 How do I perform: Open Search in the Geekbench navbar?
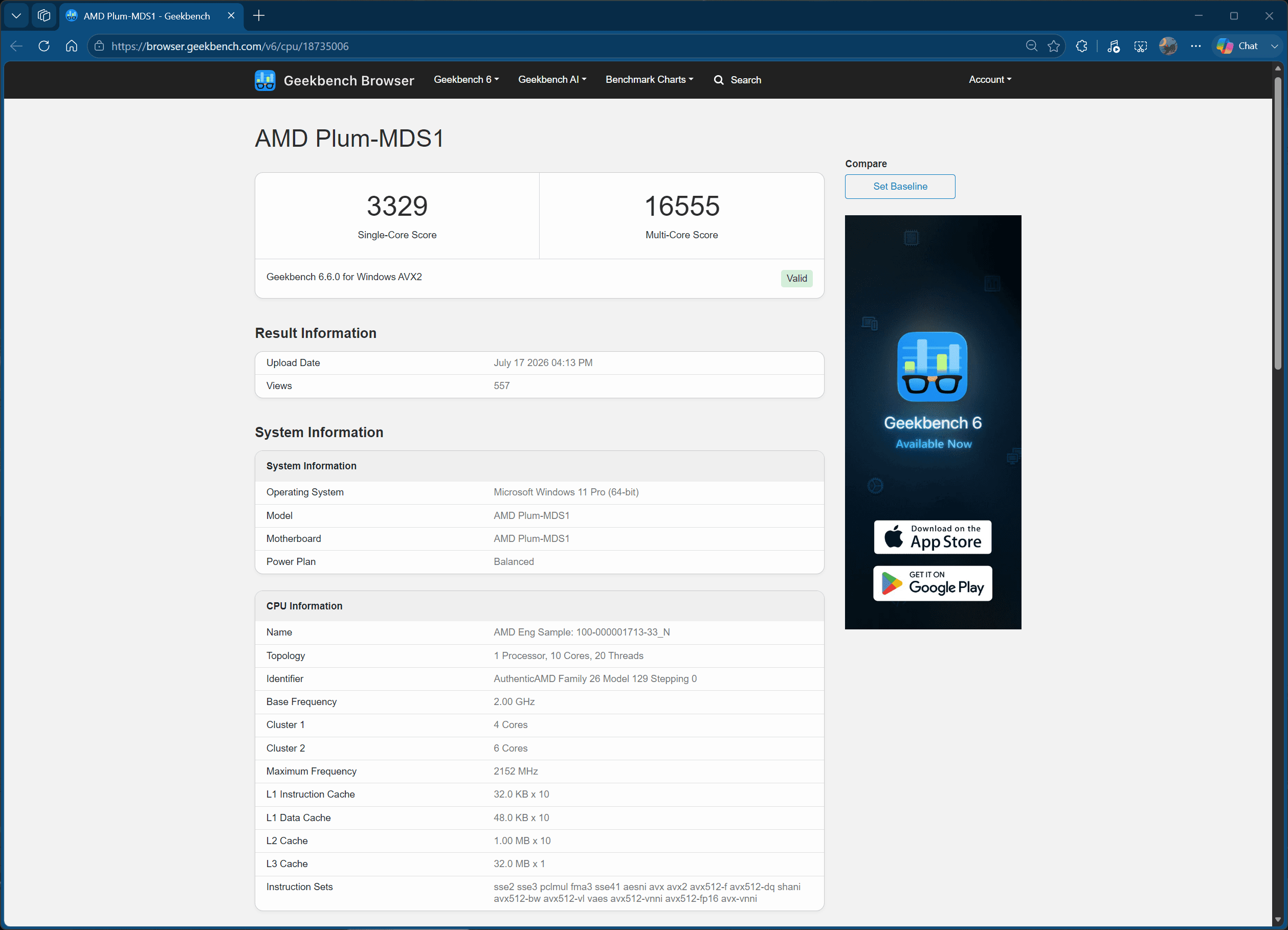(737, 80)
